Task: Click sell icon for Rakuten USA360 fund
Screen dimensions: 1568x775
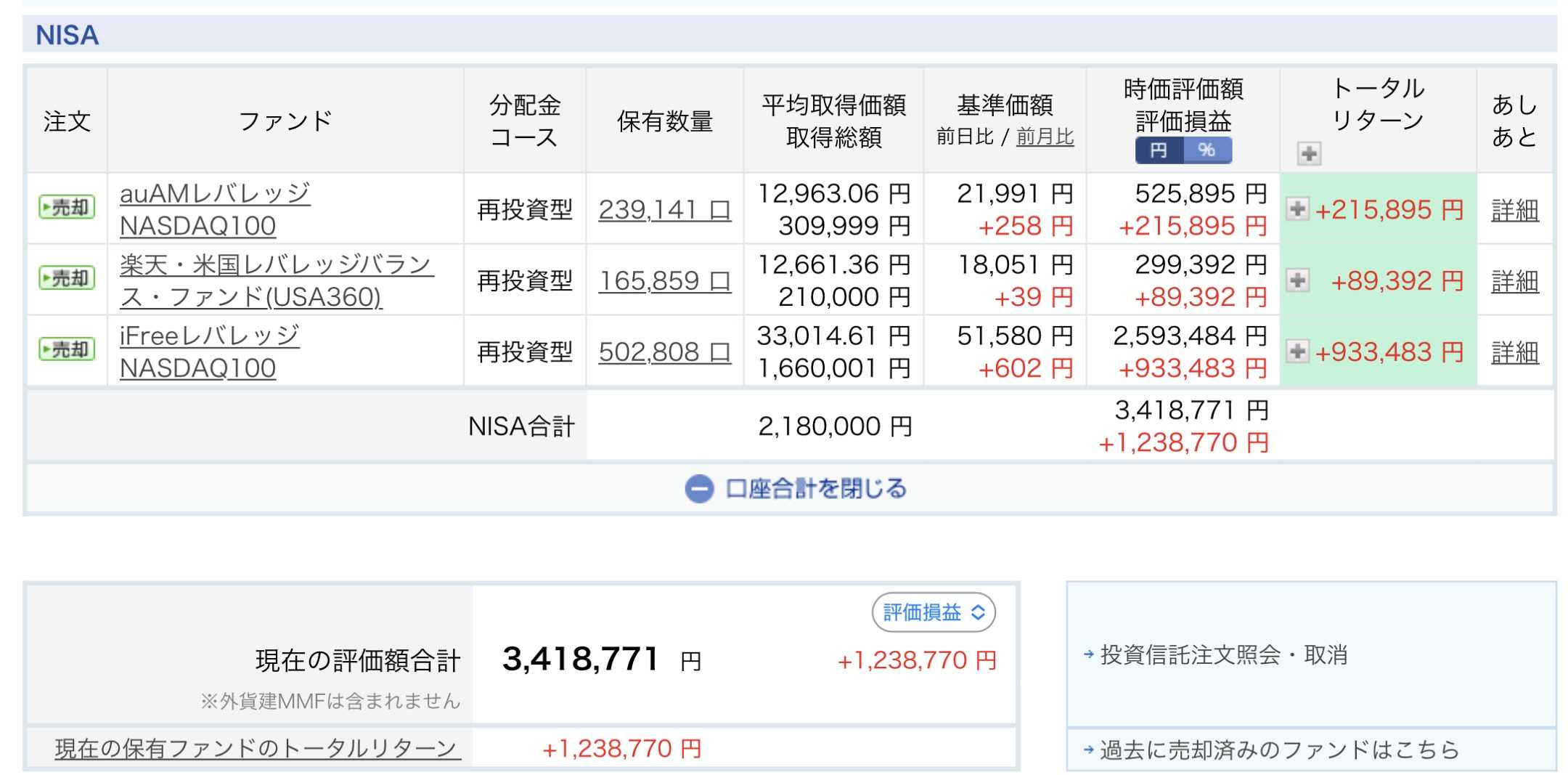Action: [67, 278]
